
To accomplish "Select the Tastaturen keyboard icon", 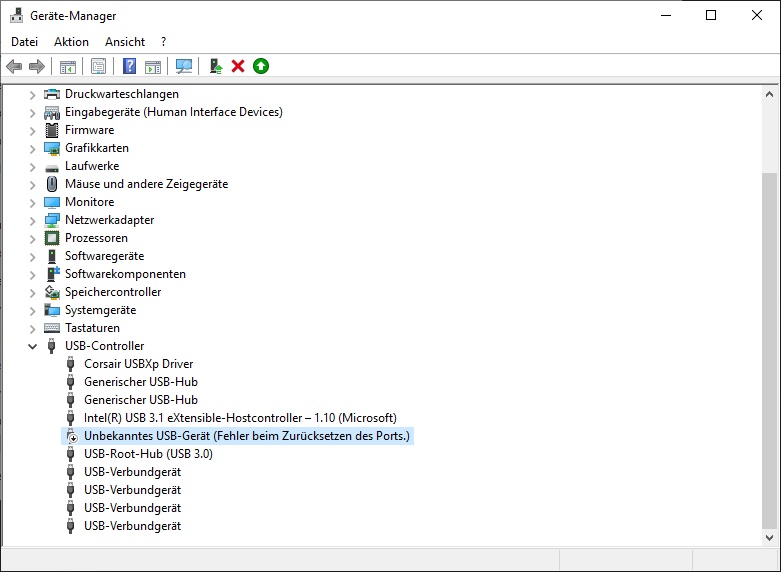I will pos(52,328).
